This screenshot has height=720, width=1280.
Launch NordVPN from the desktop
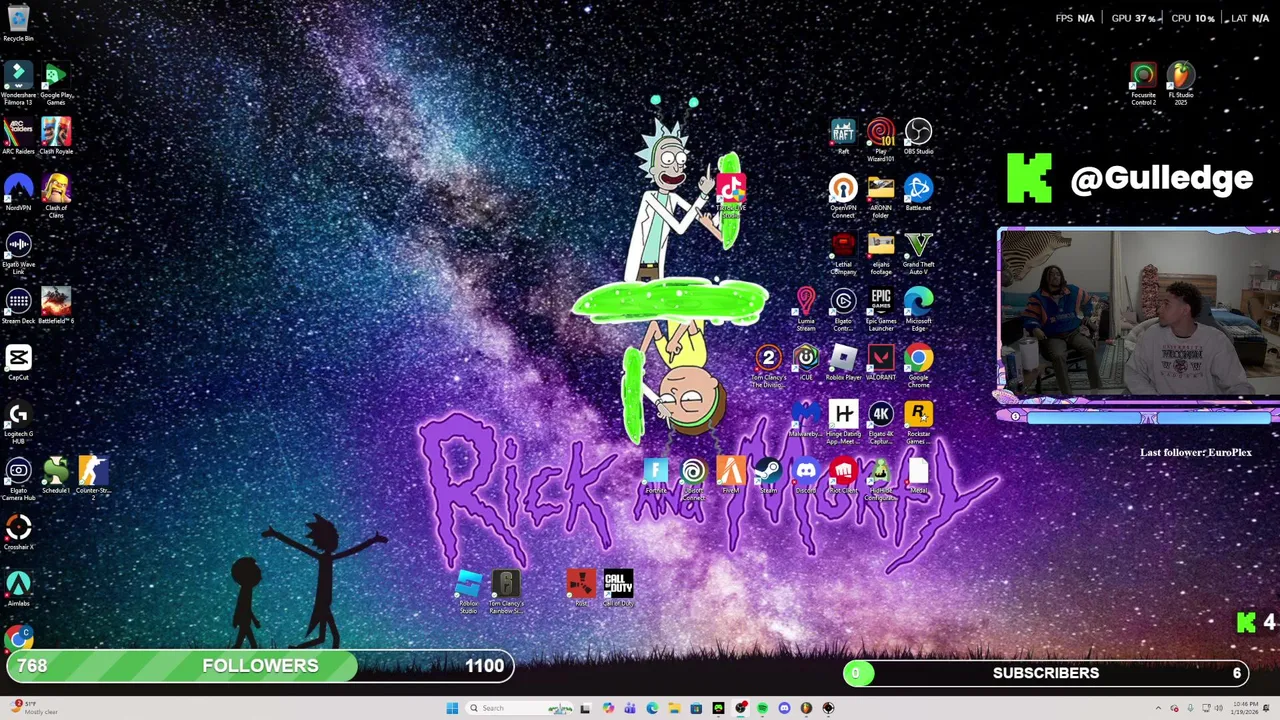18,192
